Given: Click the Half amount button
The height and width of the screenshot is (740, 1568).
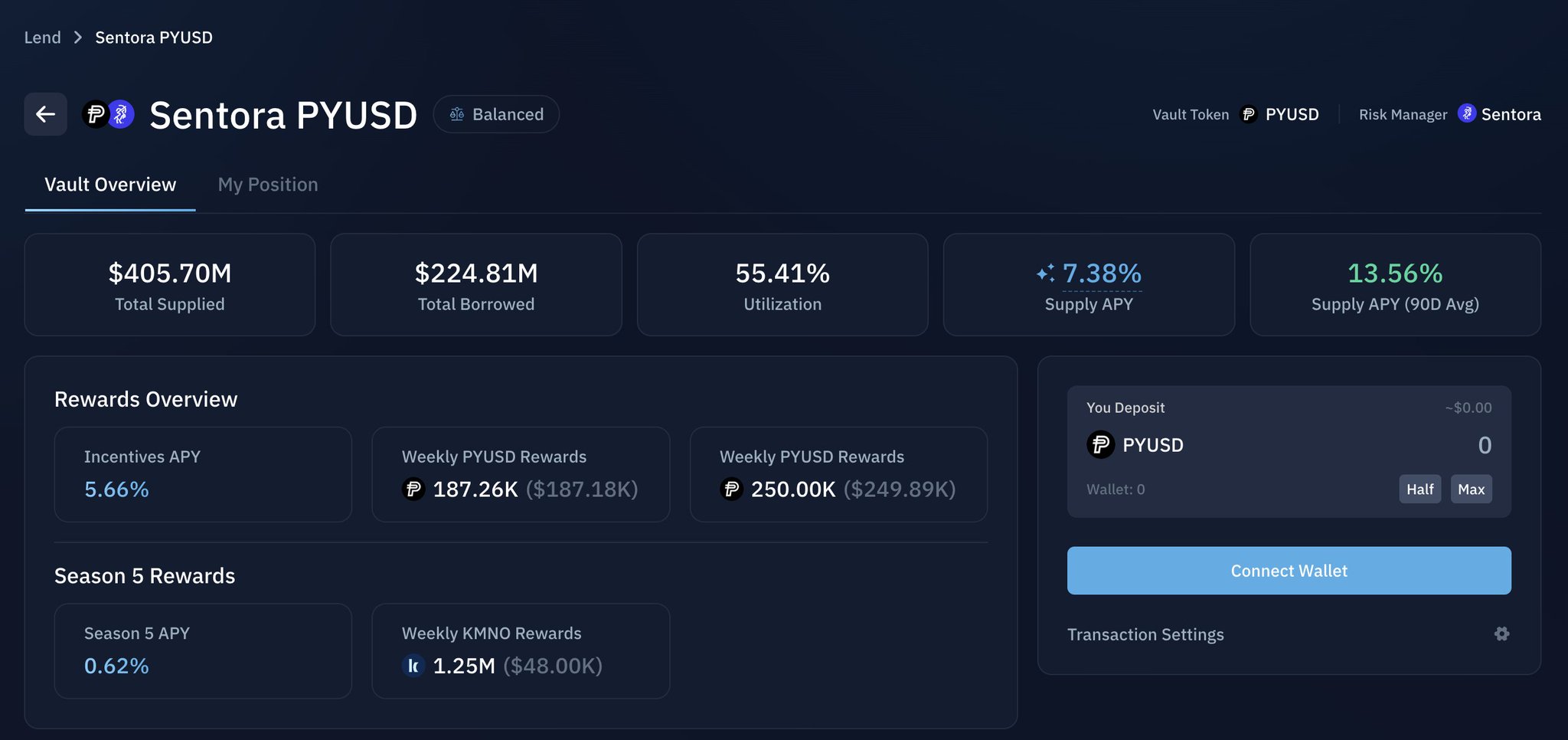Looking at the screenshot, I should 1419,489.
